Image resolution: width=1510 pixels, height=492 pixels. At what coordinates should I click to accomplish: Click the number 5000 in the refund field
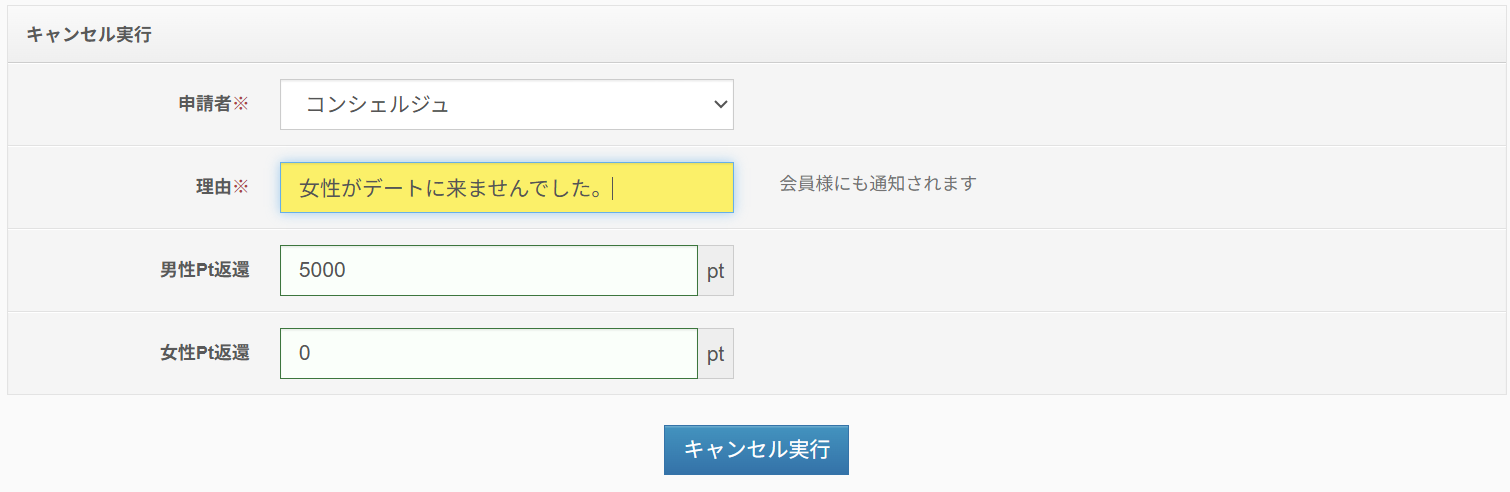322,271
